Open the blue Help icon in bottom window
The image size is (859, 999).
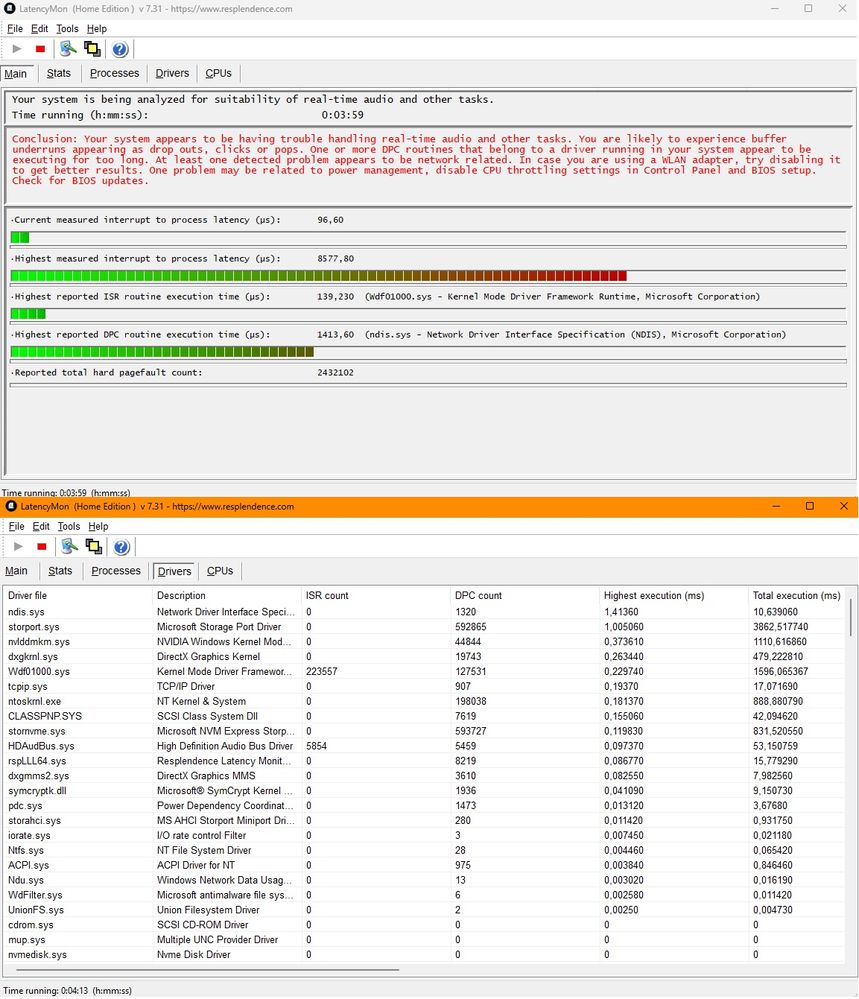tap(121, 547)
